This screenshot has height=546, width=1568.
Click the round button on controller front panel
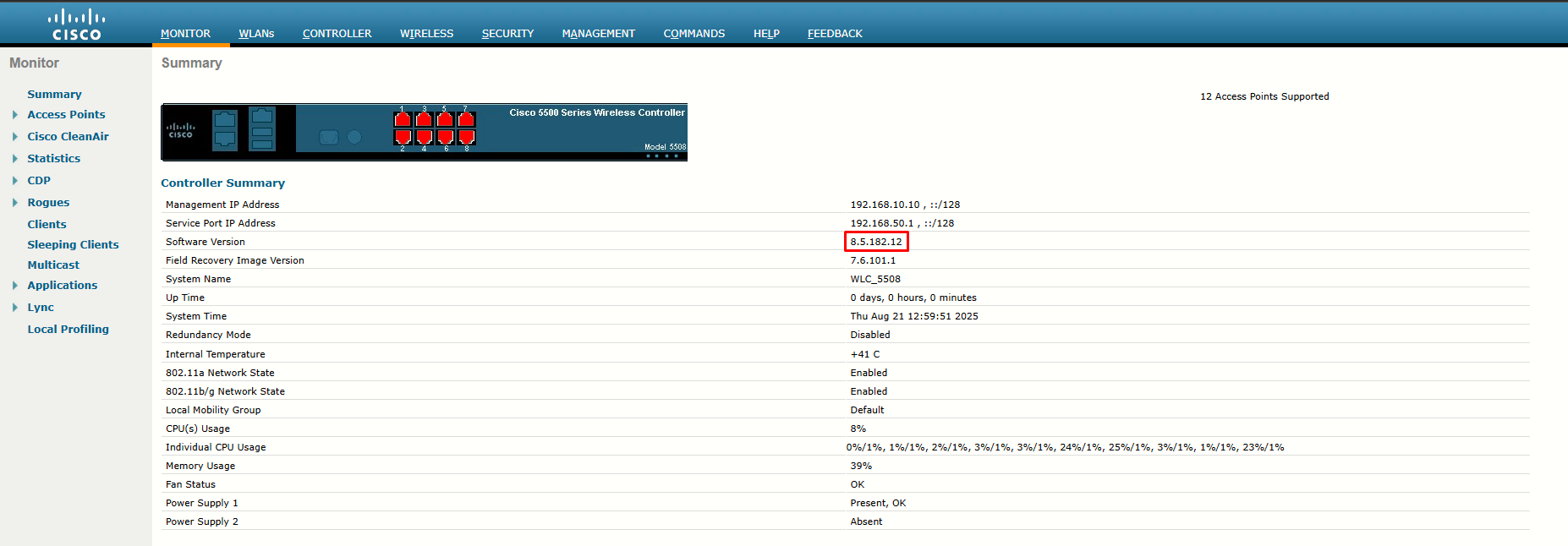(354, 137)
